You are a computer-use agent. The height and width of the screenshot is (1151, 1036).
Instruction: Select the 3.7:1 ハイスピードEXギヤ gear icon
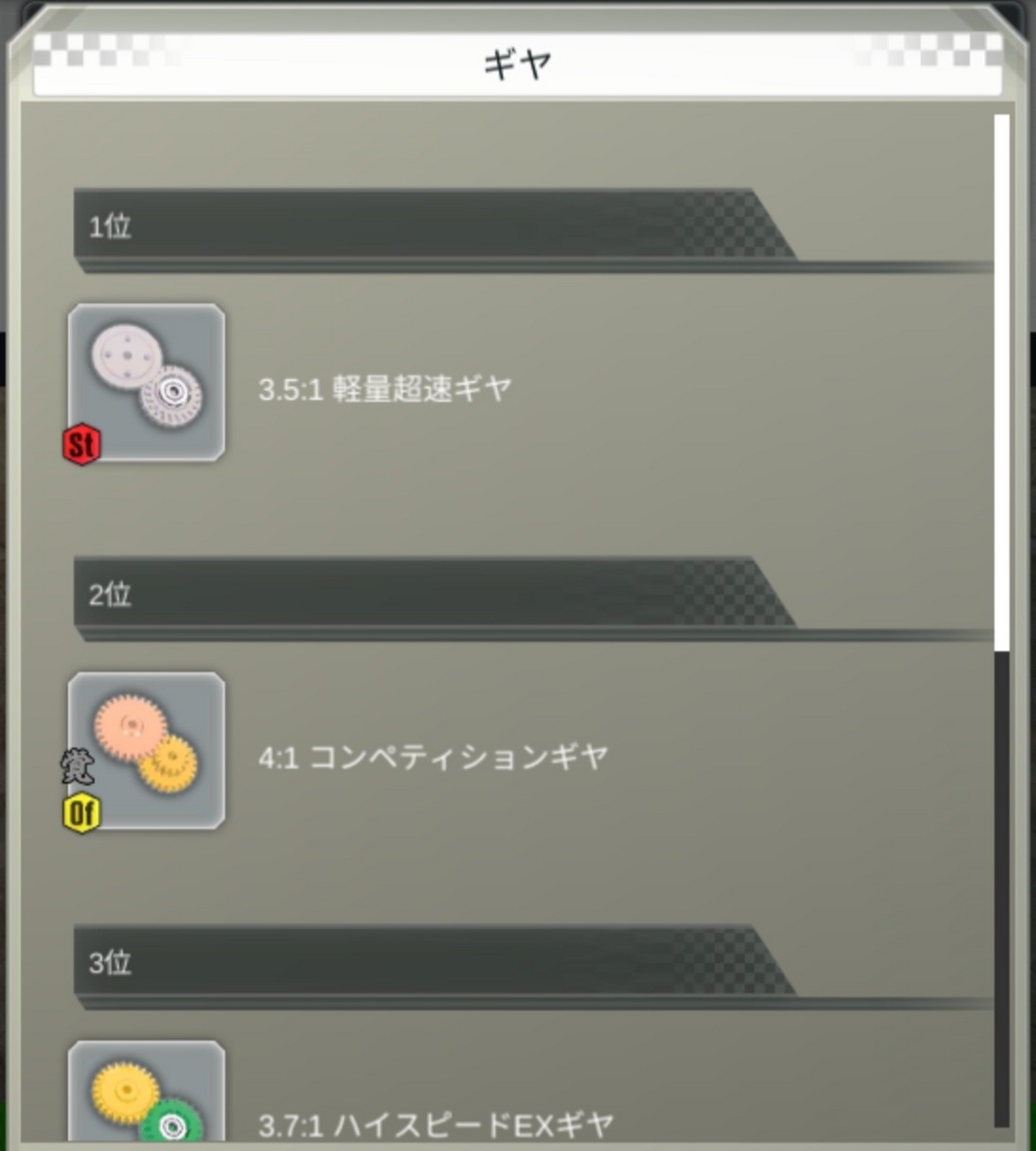(x=147, y=1092)
